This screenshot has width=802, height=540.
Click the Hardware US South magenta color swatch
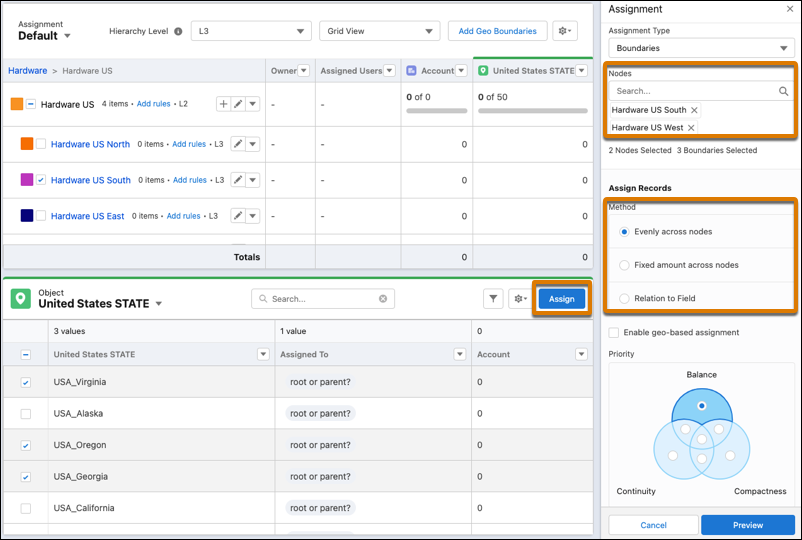pyautogui.click(x=27, y=180)
